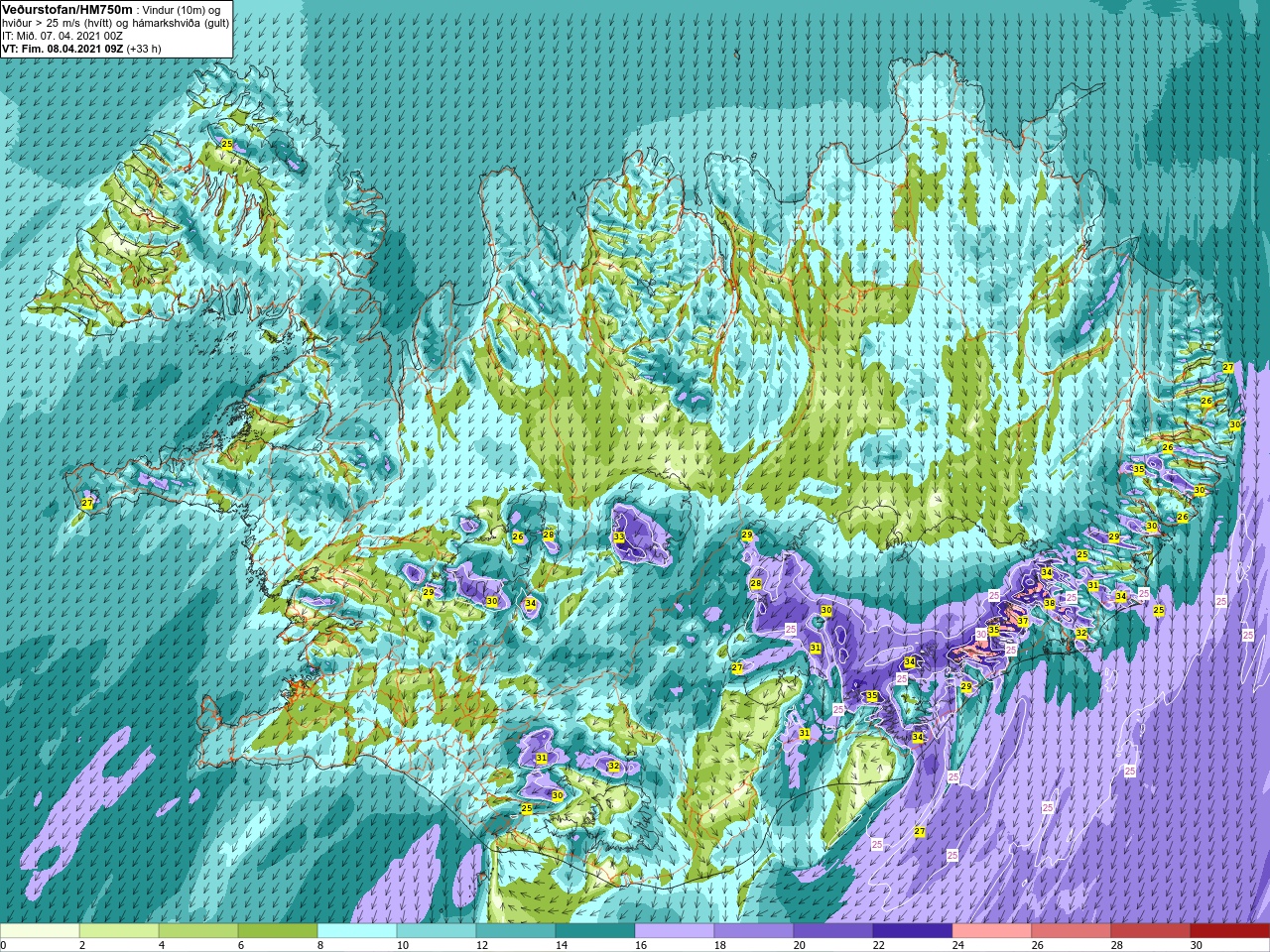Click the '(+33 h)' forecast offset text
The width and height of the screenshot is (1270, 952).
(x=144, y=49)
